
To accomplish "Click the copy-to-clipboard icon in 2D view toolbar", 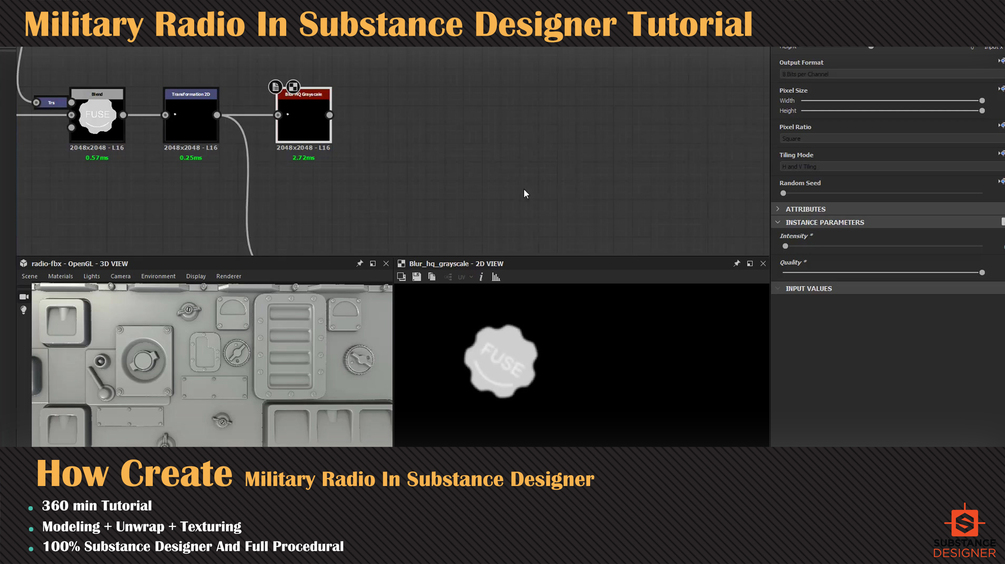I will tap(401, 277).
